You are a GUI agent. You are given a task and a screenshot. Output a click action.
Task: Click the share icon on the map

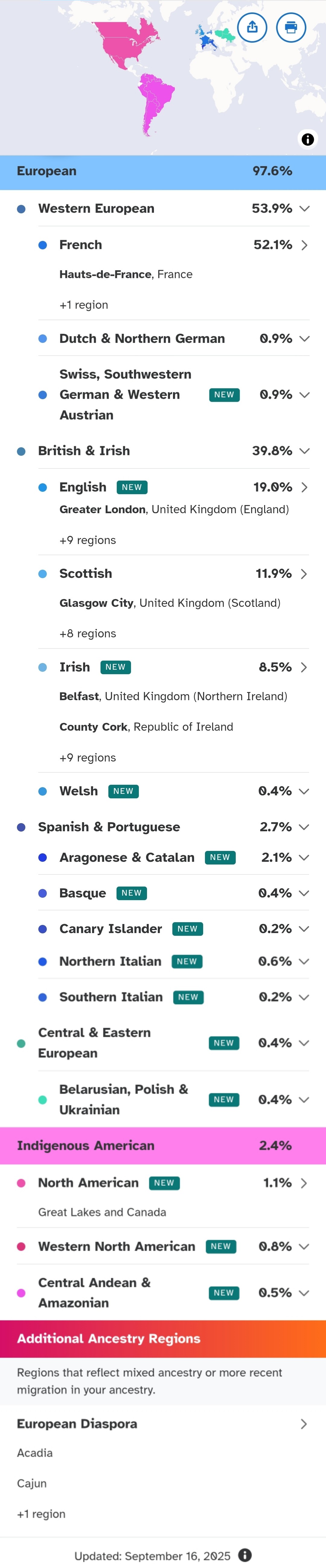click(252, 27)
